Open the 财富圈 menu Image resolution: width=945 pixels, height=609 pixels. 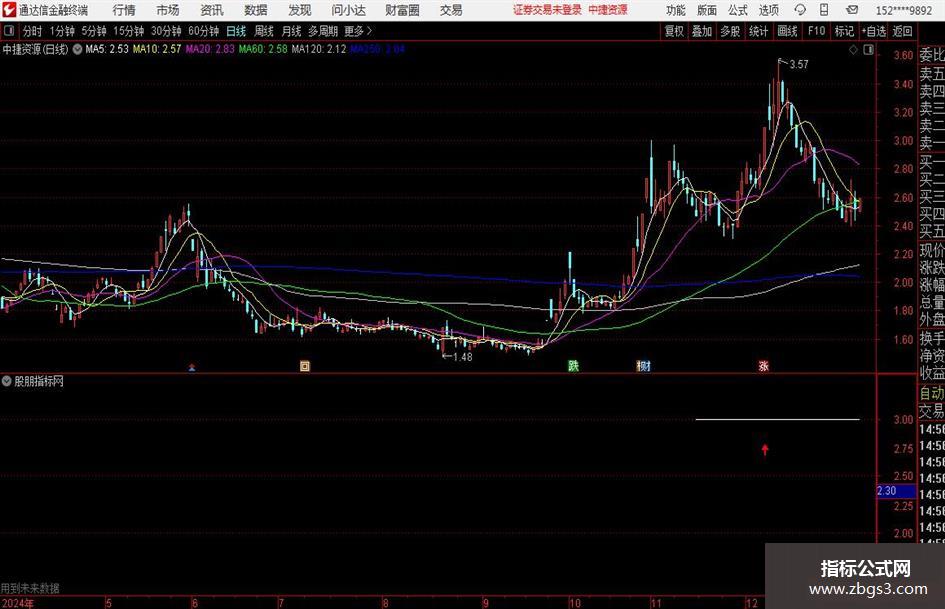tap(402, 10)
